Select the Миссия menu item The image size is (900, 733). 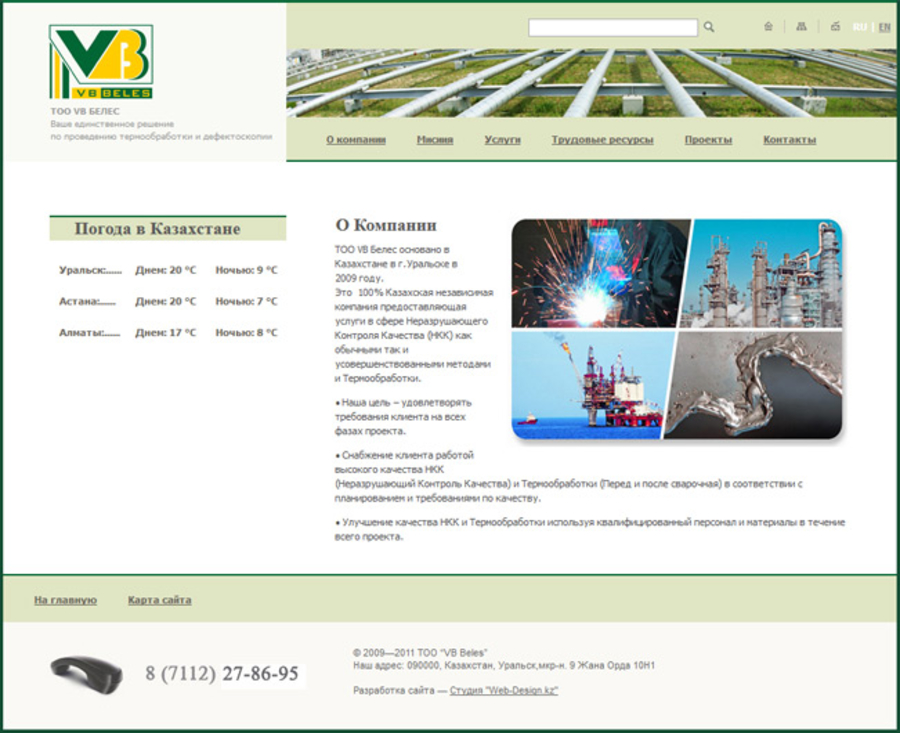pos(434,139)
